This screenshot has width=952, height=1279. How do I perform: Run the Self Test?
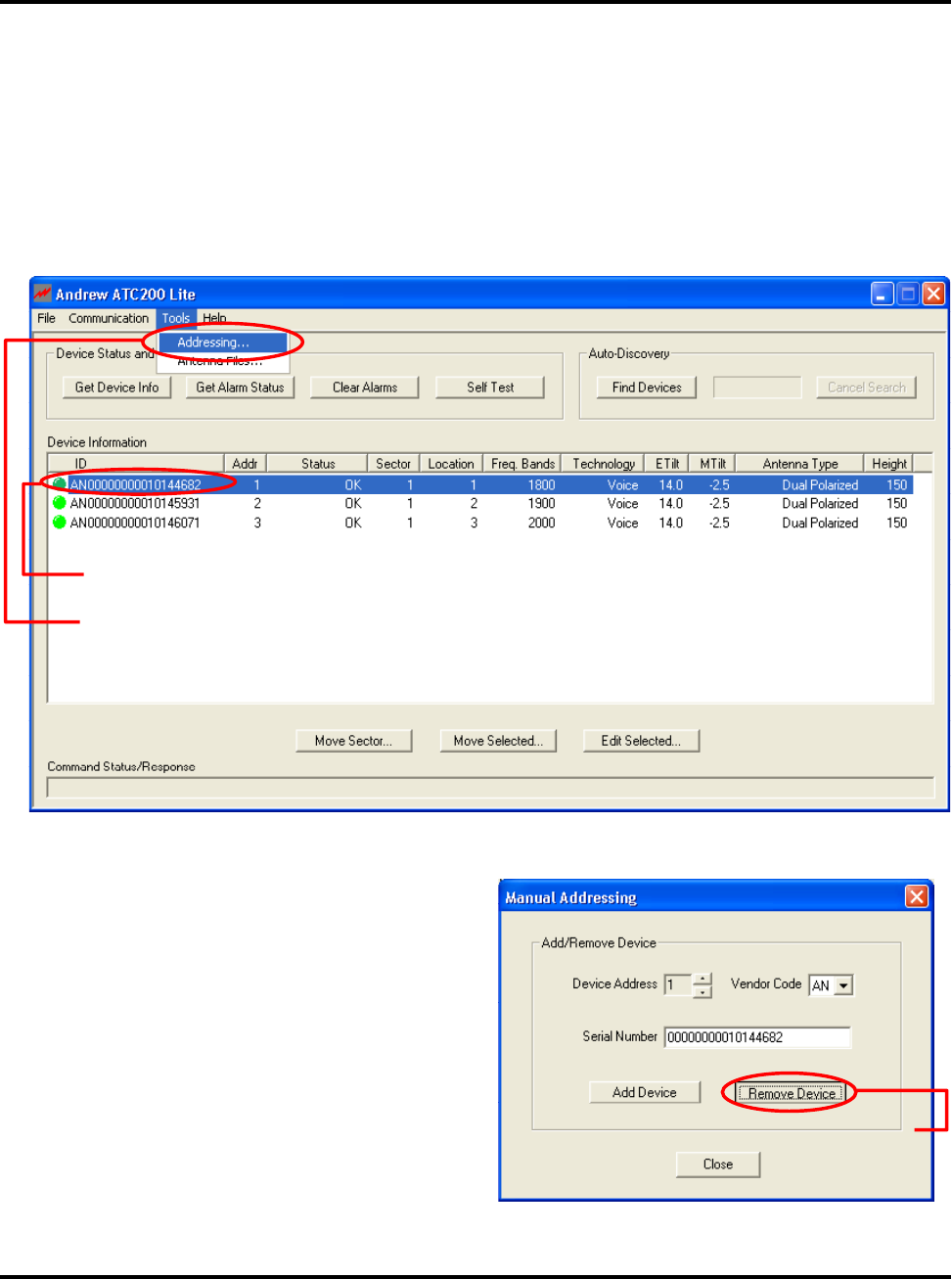coord(490,388)
